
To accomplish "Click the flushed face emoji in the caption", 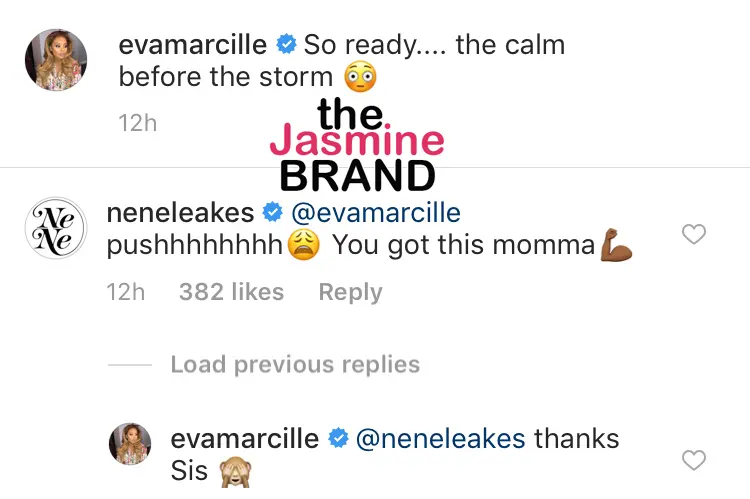I will [358, 77].
